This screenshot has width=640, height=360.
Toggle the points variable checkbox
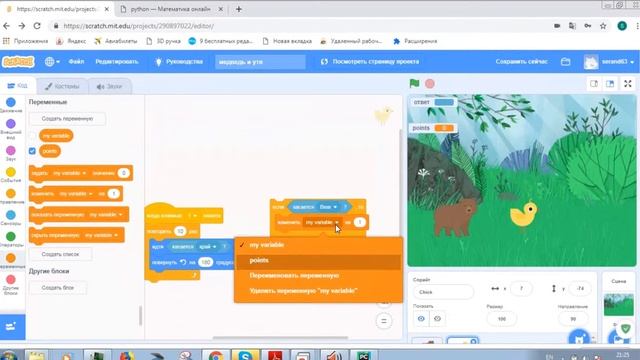[x=32, y=151]
